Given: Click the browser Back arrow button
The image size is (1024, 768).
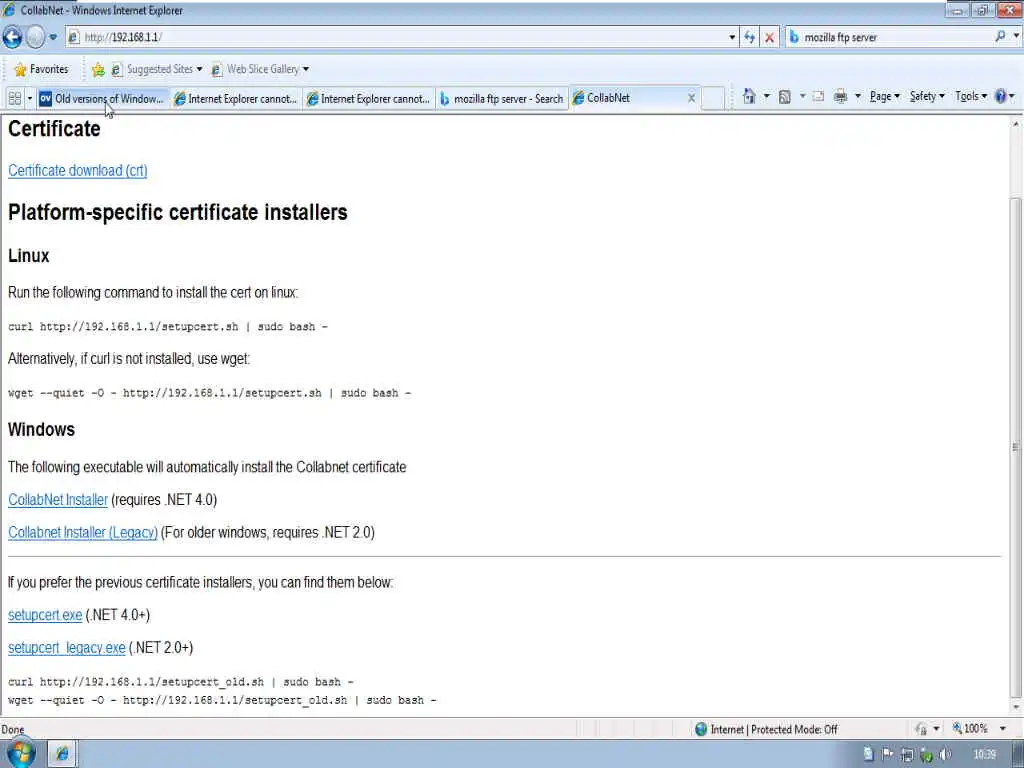Looking at the screenshot, I should tap(12, 37).
